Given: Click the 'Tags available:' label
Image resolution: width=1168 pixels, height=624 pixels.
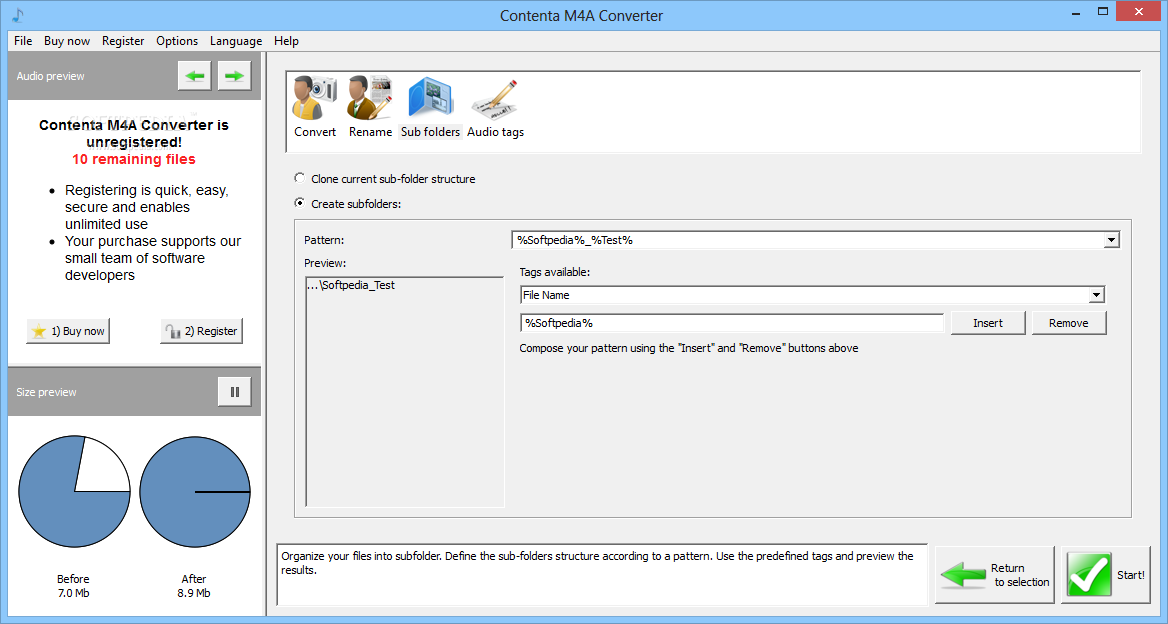Looking at the screenshot, I should 555,273.
